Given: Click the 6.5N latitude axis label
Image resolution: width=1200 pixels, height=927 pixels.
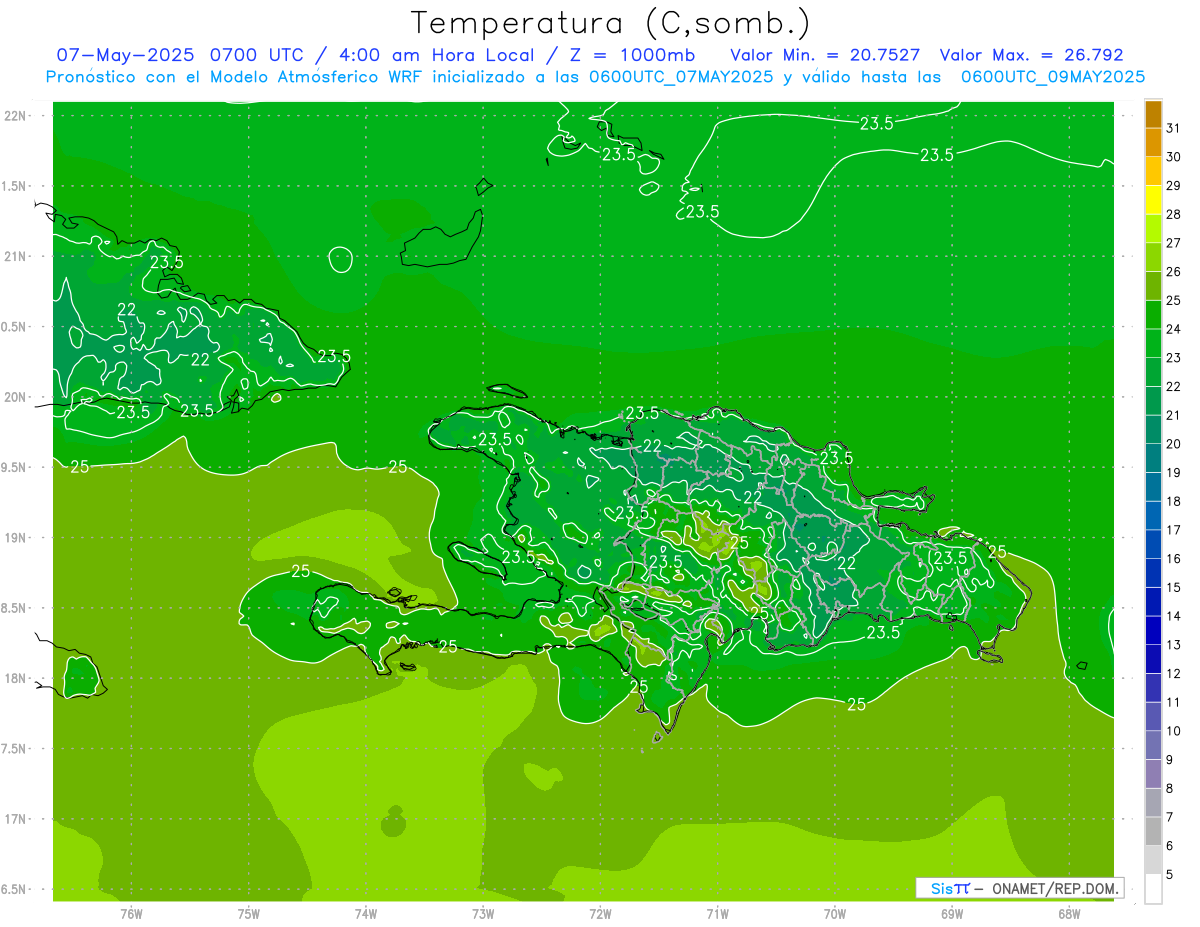Looking at the screenshot, I should point(15,889).
